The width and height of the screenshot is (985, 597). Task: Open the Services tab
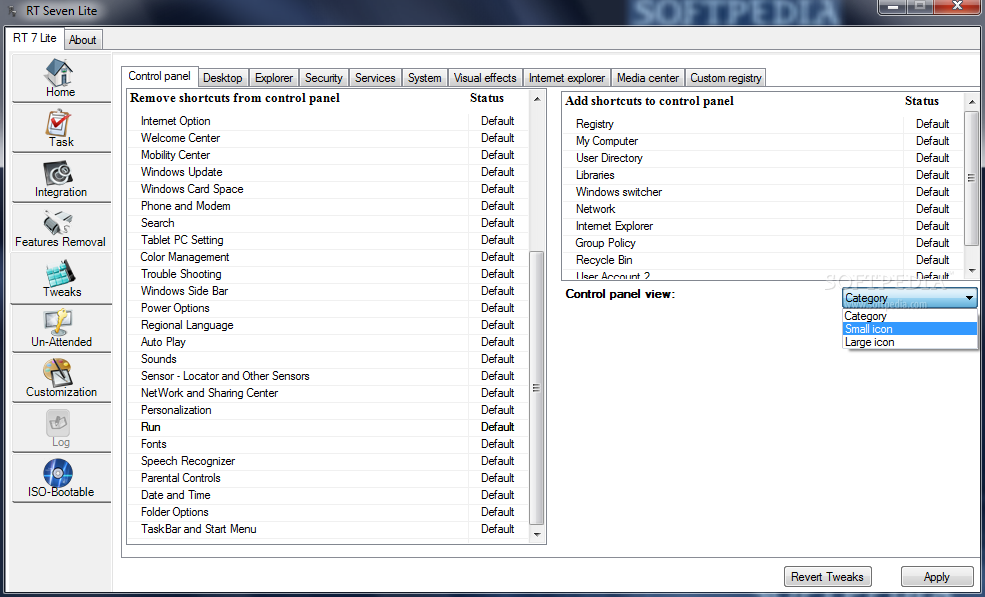click(x=375, y=78)
